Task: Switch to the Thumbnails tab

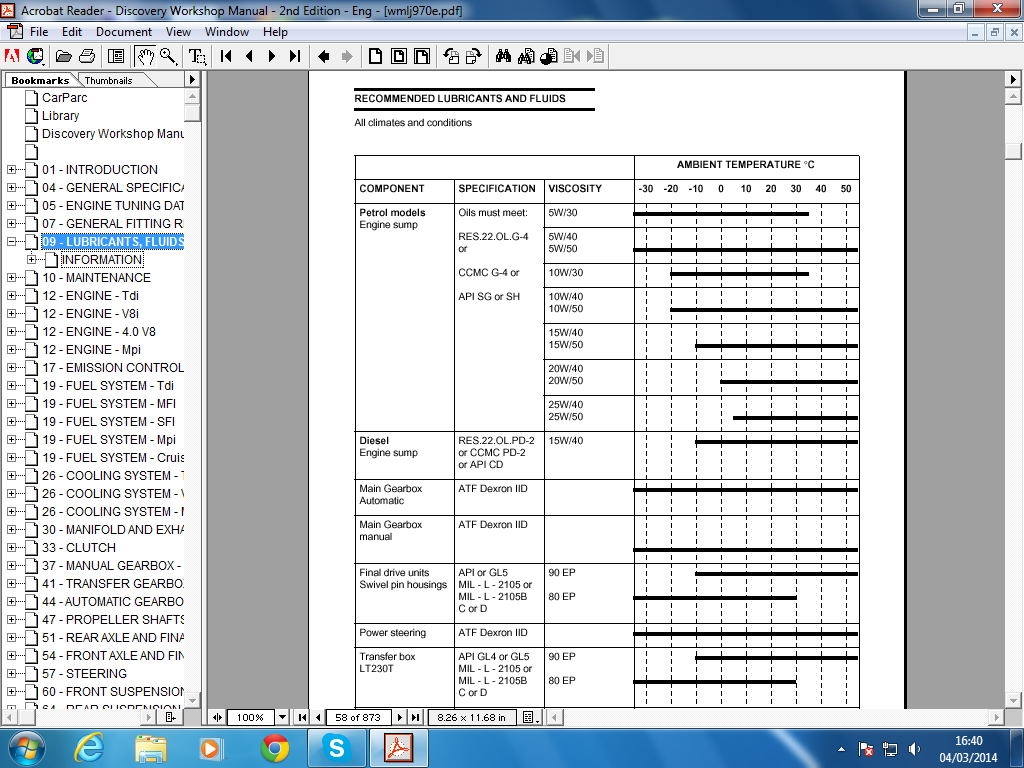Action: click(108, 80)
